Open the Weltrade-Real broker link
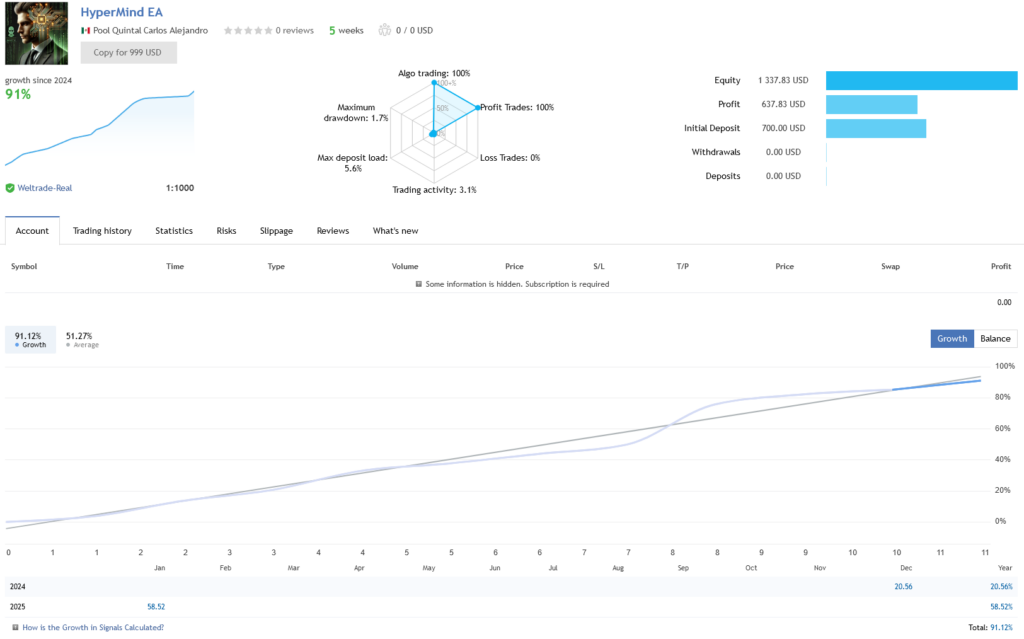The image size is (1024, 639). [x=44, y=188]
